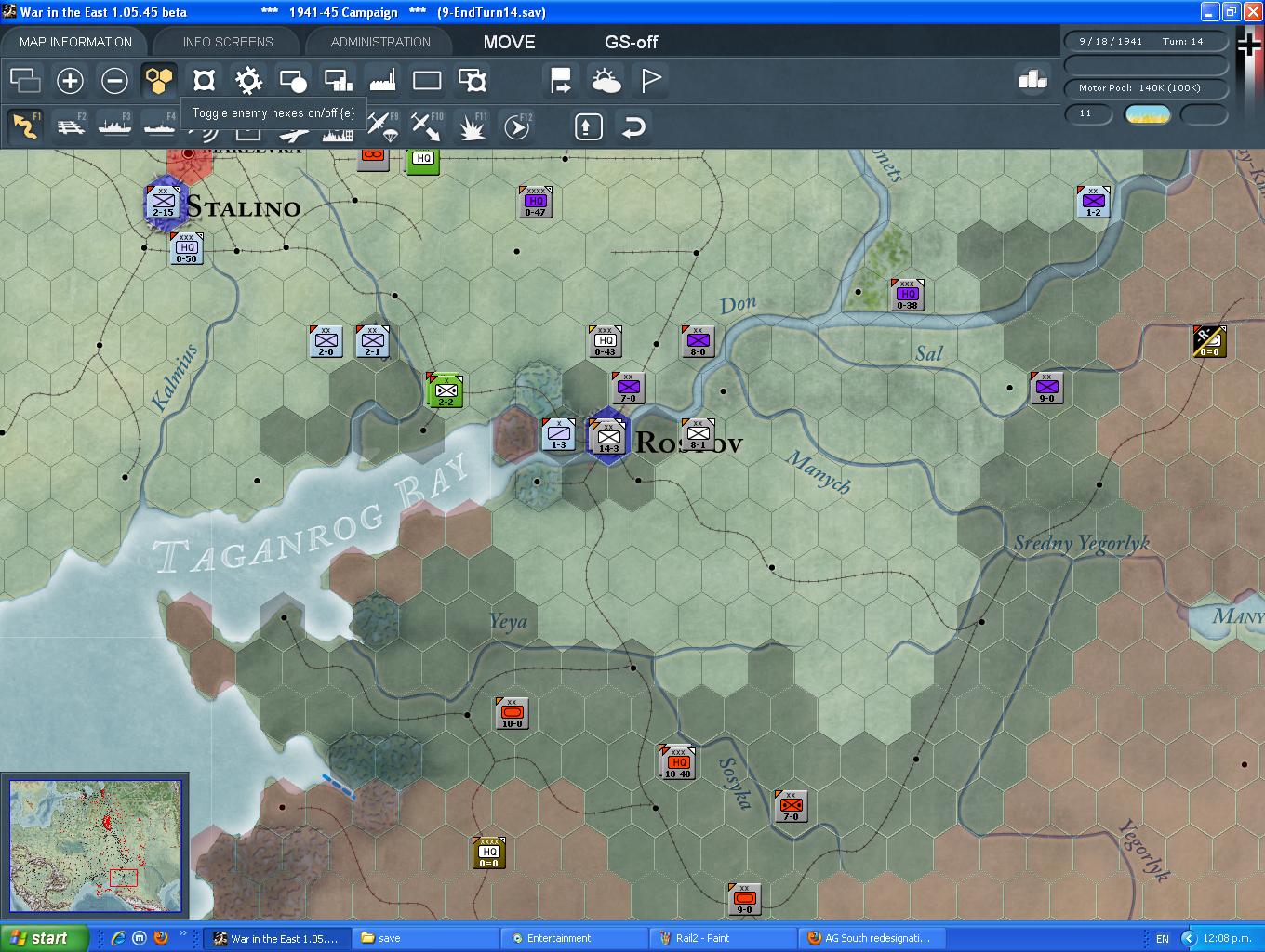This screenshot has width=1265, height=952.
Task: Select the green 2-2 infantry unit
Action: coord(446,390)
